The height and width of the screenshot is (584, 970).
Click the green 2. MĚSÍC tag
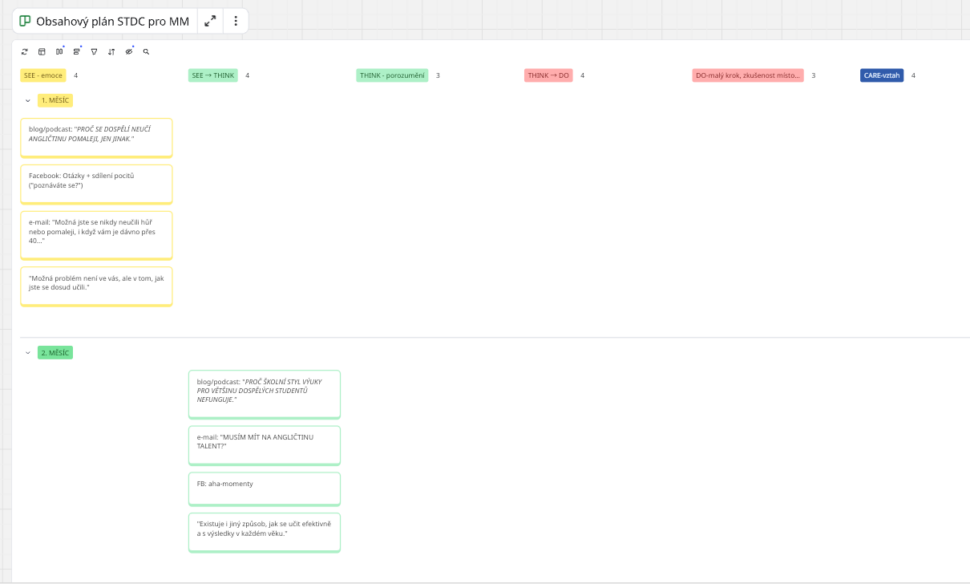point(55,352)
